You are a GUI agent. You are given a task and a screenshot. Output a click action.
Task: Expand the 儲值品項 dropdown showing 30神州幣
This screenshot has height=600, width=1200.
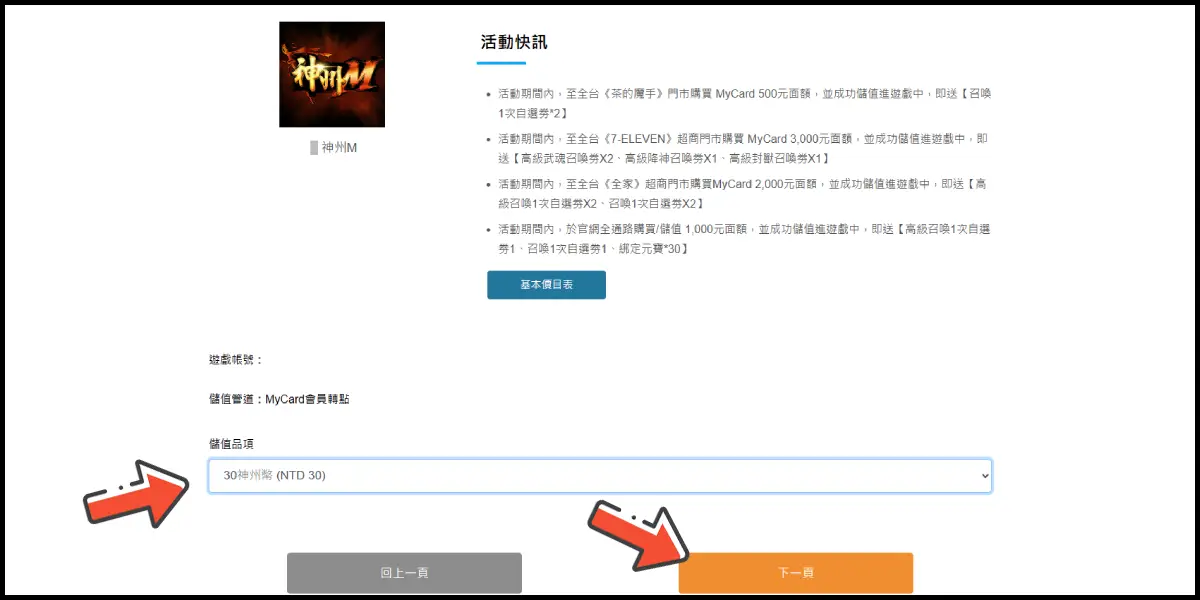pyautogui.click(x=600, y=475)
